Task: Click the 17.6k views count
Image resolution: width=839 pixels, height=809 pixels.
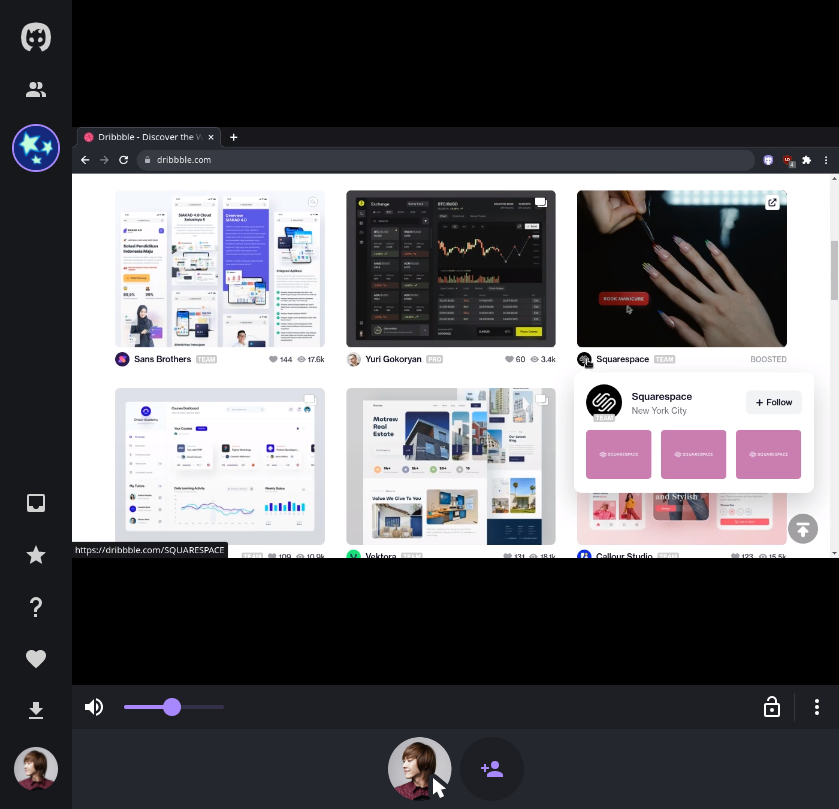Action: 316,360
